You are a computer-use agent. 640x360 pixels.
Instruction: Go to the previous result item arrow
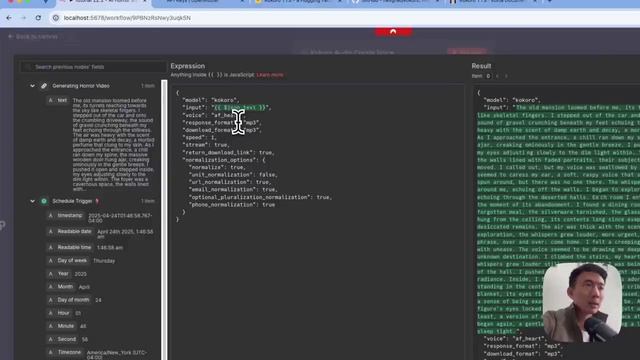pos(497,76)
